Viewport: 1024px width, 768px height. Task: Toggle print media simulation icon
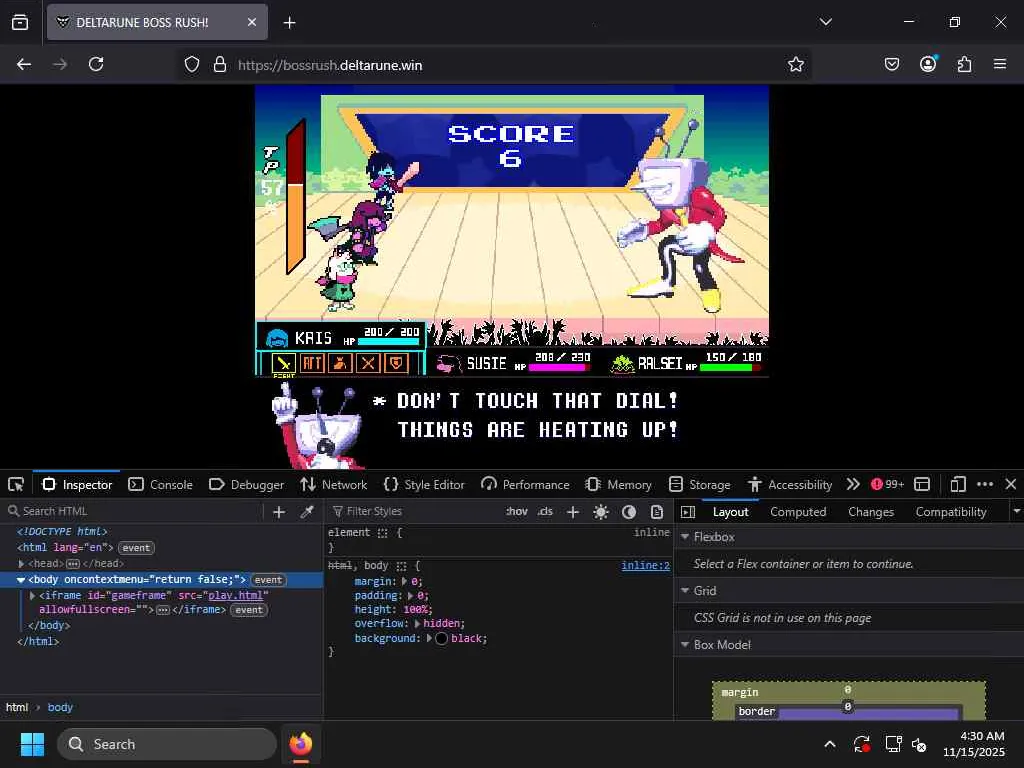(x=657, y=512)
